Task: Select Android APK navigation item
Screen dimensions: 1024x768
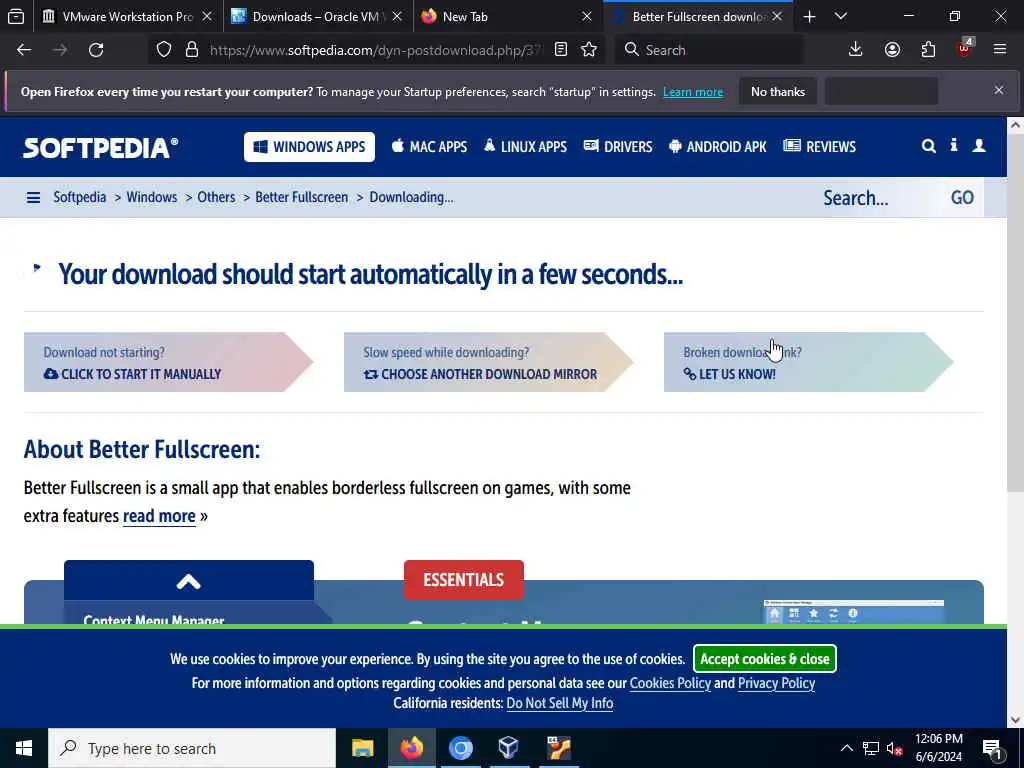Action: coord(718,146)
